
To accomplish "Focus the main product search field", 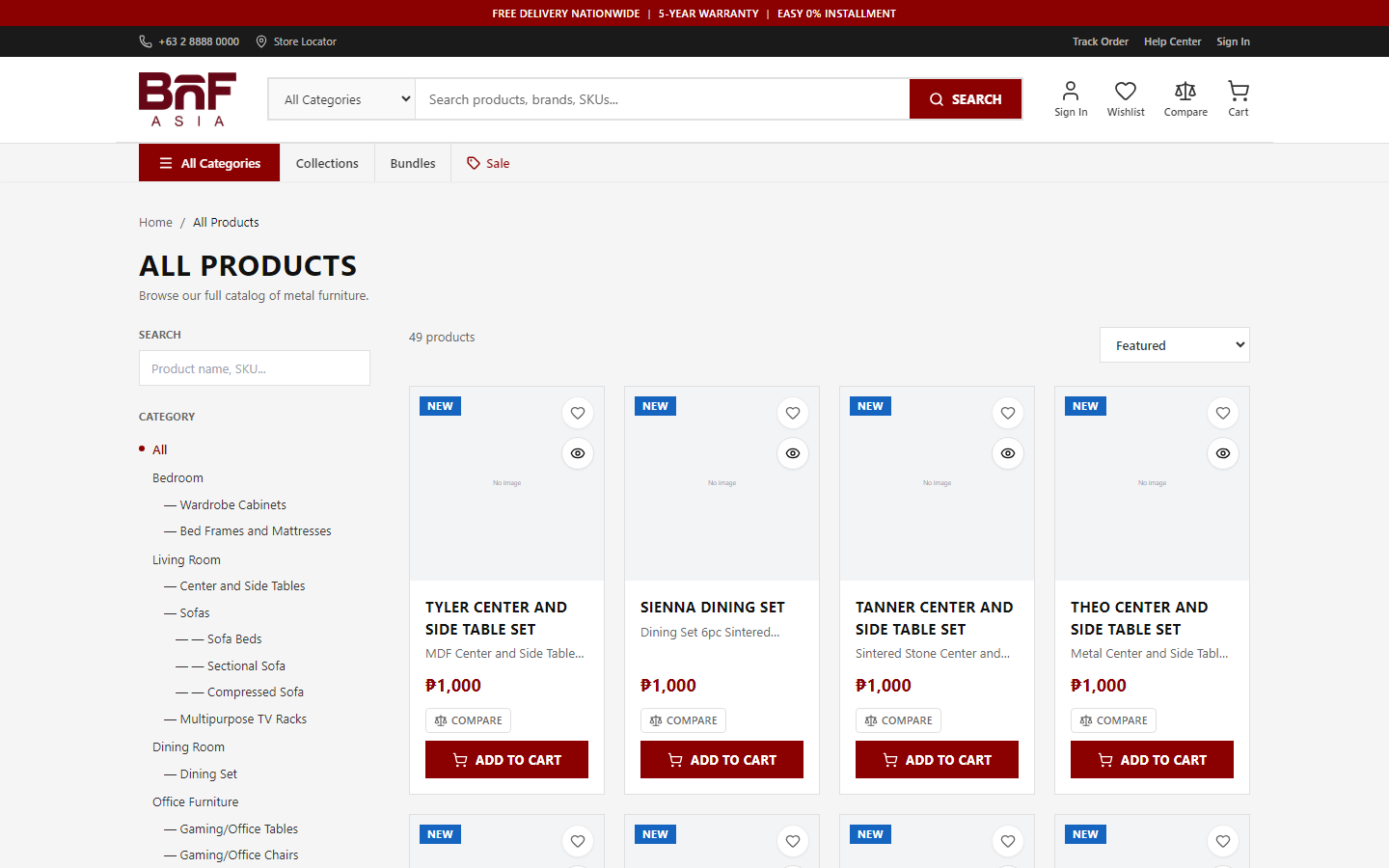I will click(x=663, y=99).
